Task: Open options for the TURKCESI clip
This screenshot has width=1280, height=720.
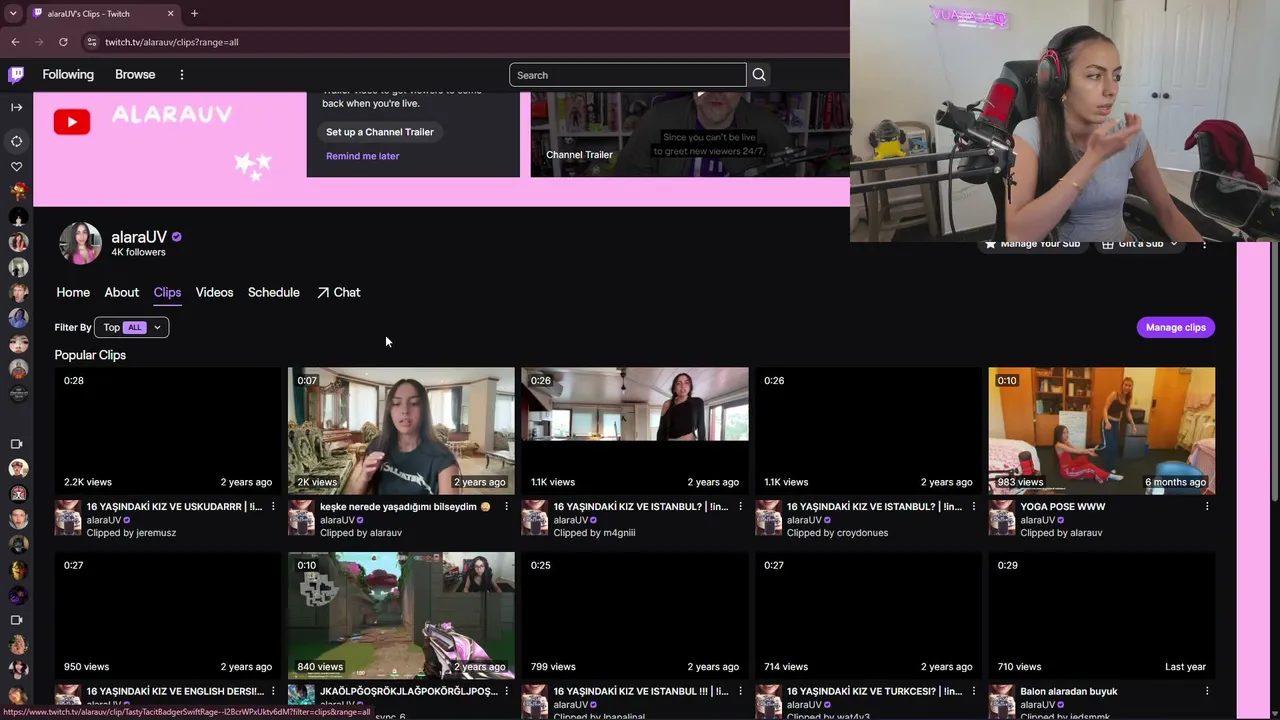Action: [973, 691]
